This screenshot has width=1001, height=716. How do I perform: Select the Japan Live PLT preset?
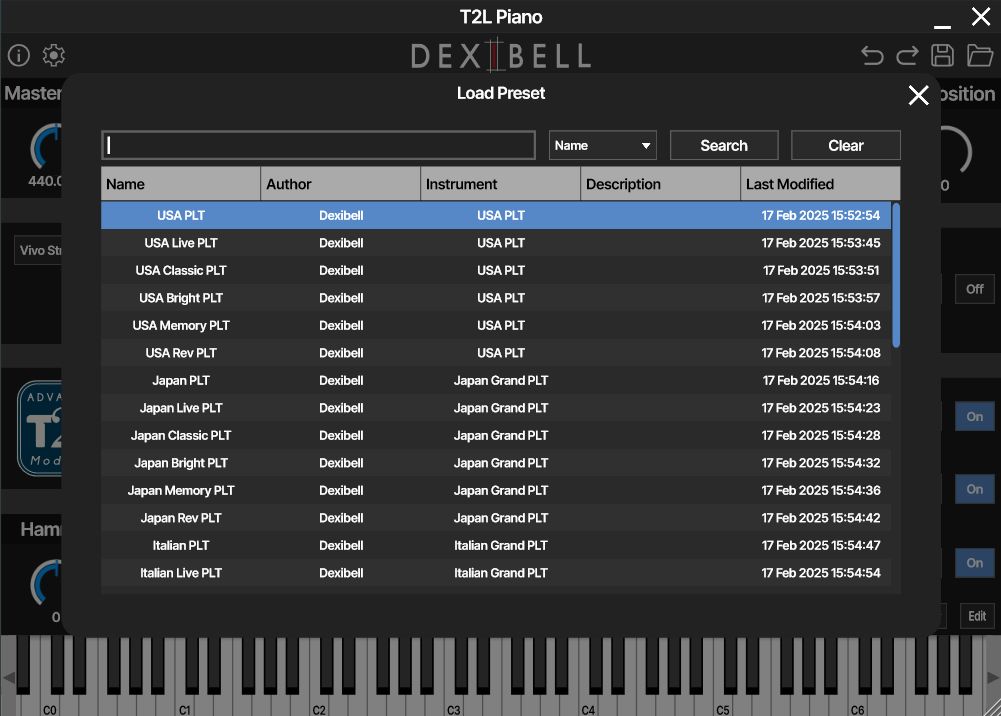click(496, 408)
